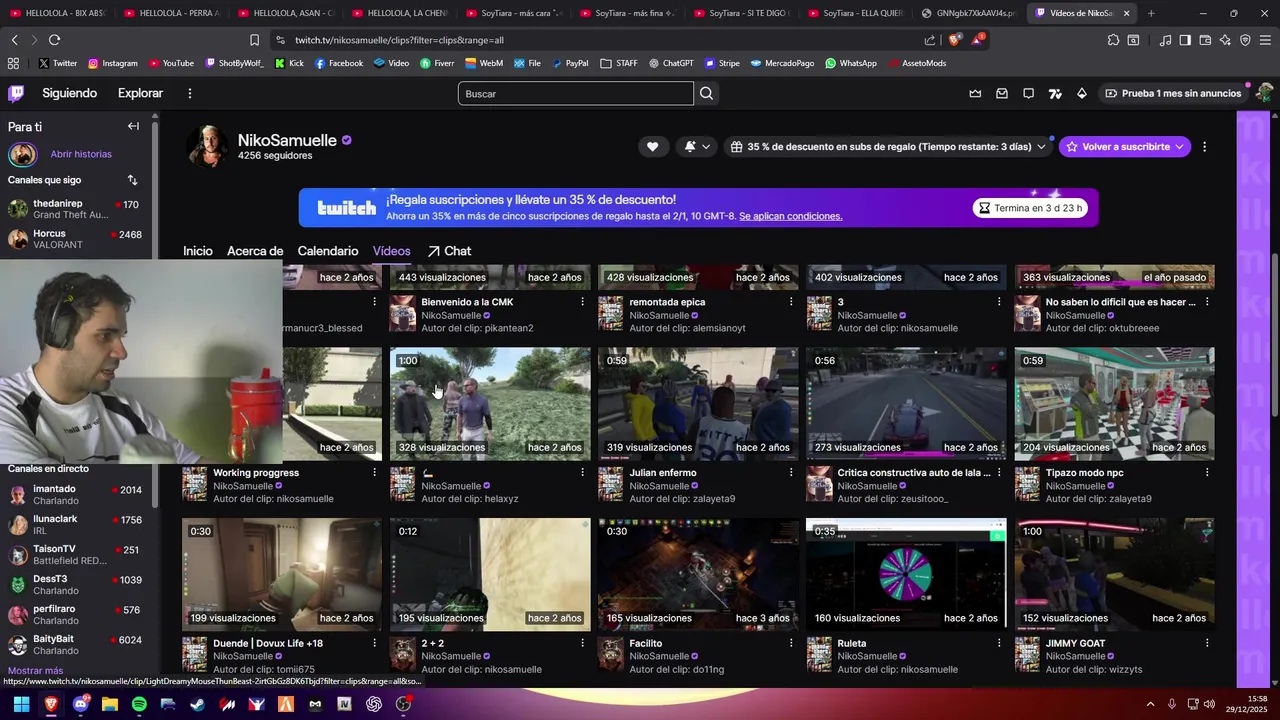The height and width of the screenshot is (720, 1280).
Task: Open the whispers chat bubble icon
Action: coord(1028,93)
